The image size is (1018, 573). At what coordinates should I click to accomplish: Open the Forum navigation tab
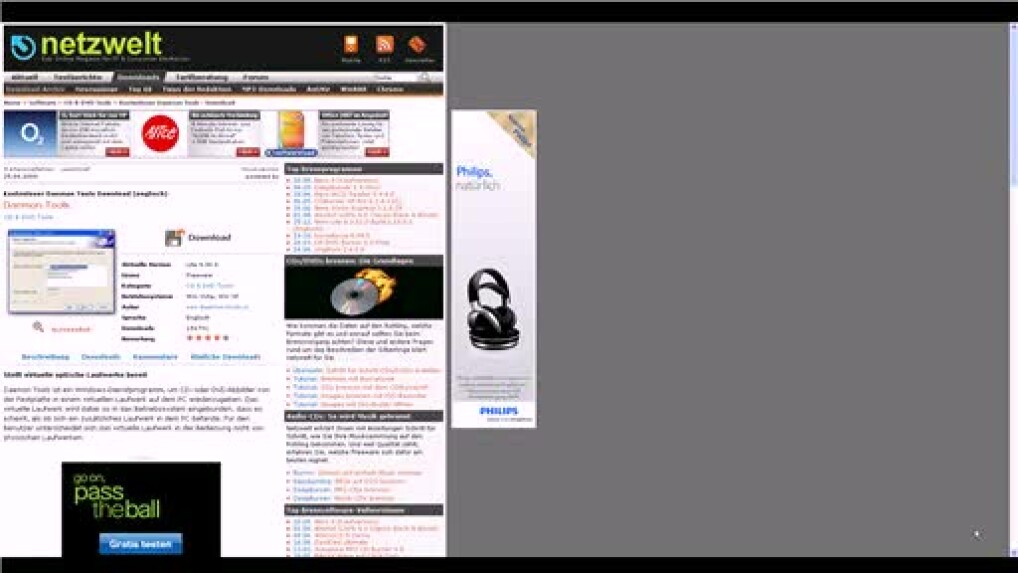(256, 77)
